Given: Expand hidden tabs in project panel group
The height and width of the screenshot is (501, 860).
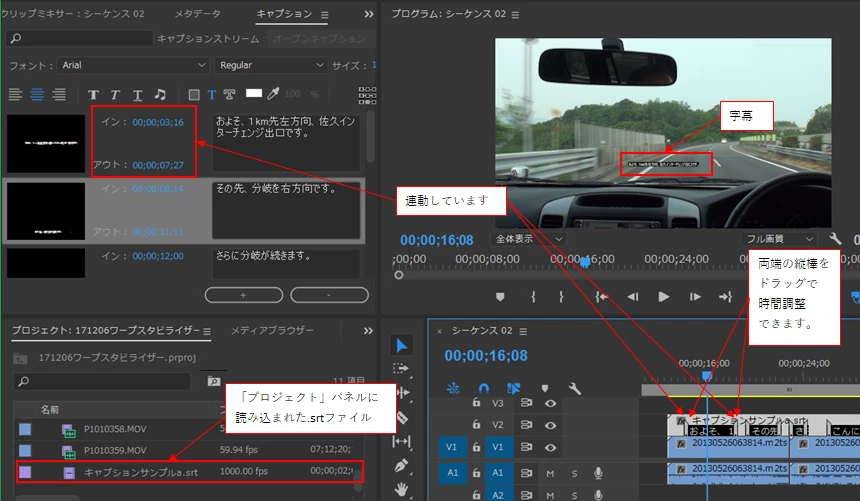Looking at the screenshot, I should point(368,331).
